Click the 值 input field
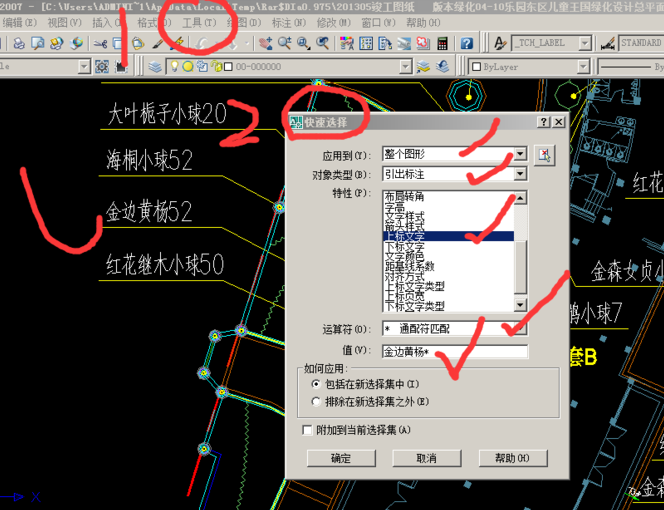Image resolution: width=664 pixels, height=510 pixels. point(454,352)
